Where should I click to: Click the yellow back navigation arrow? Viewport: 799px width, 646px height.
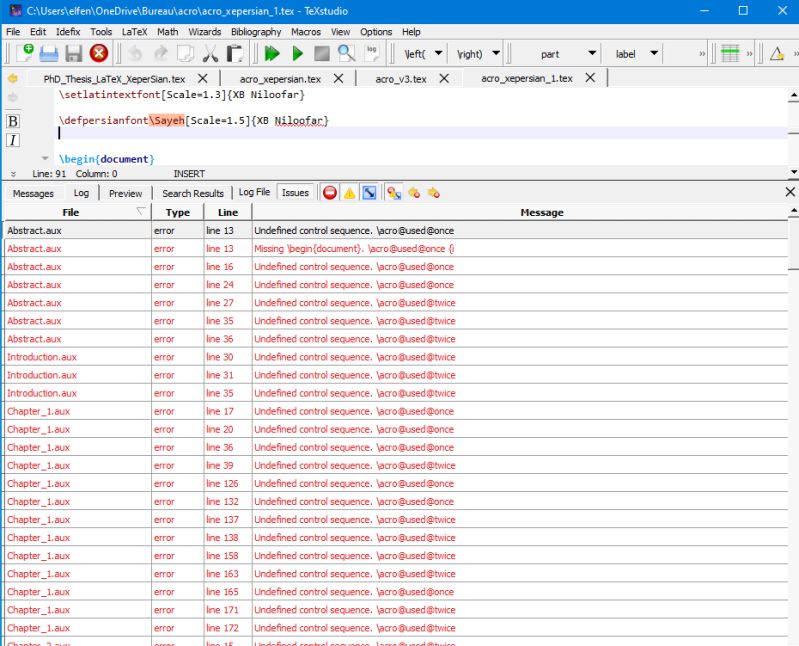[12, 78]
